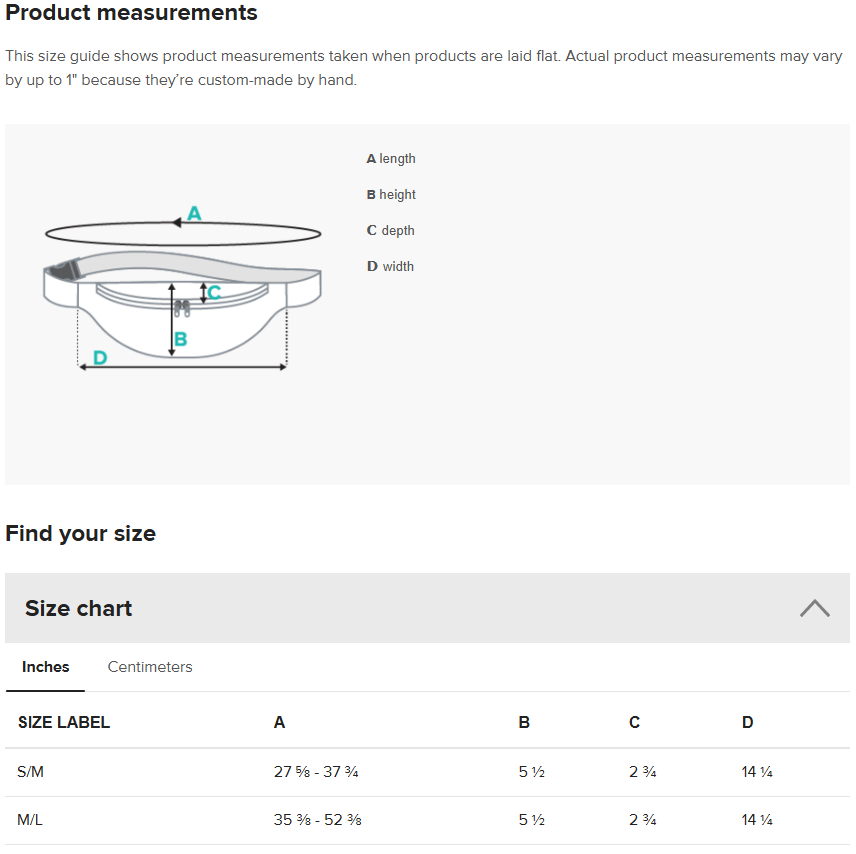This screenshot has width=856, height=854.
Task: Click the Size chart accordion header title
Action: pos(79,608)
